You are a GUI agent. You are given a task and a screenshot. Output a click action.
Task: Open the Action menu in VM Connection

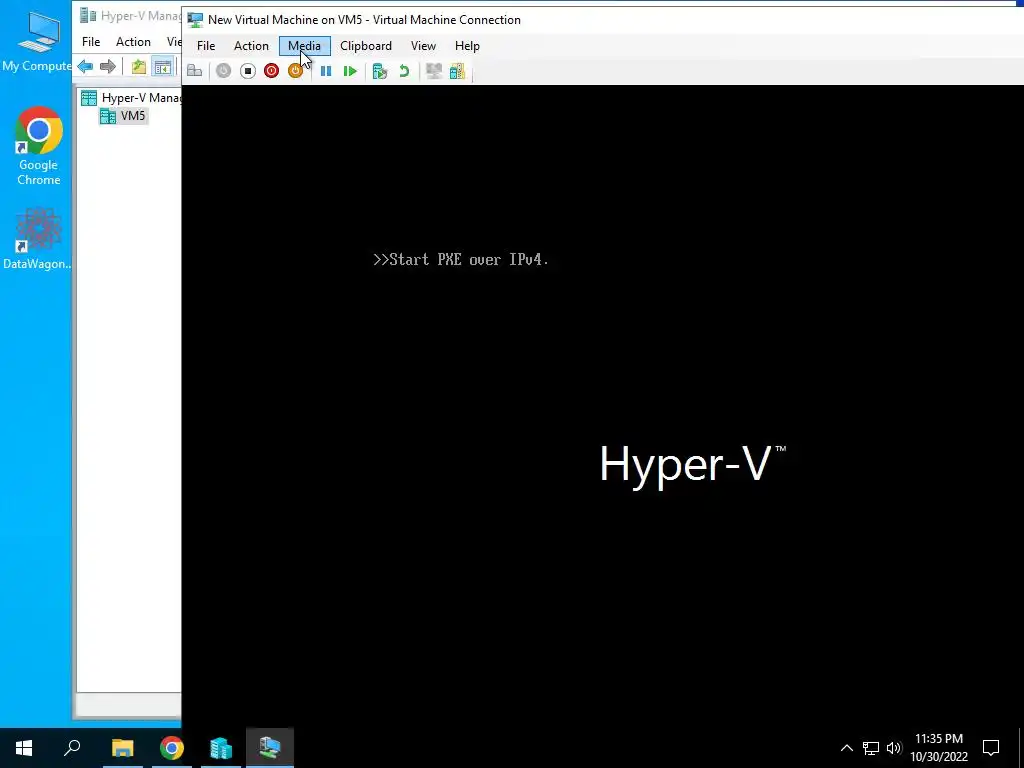click(251, 46)
